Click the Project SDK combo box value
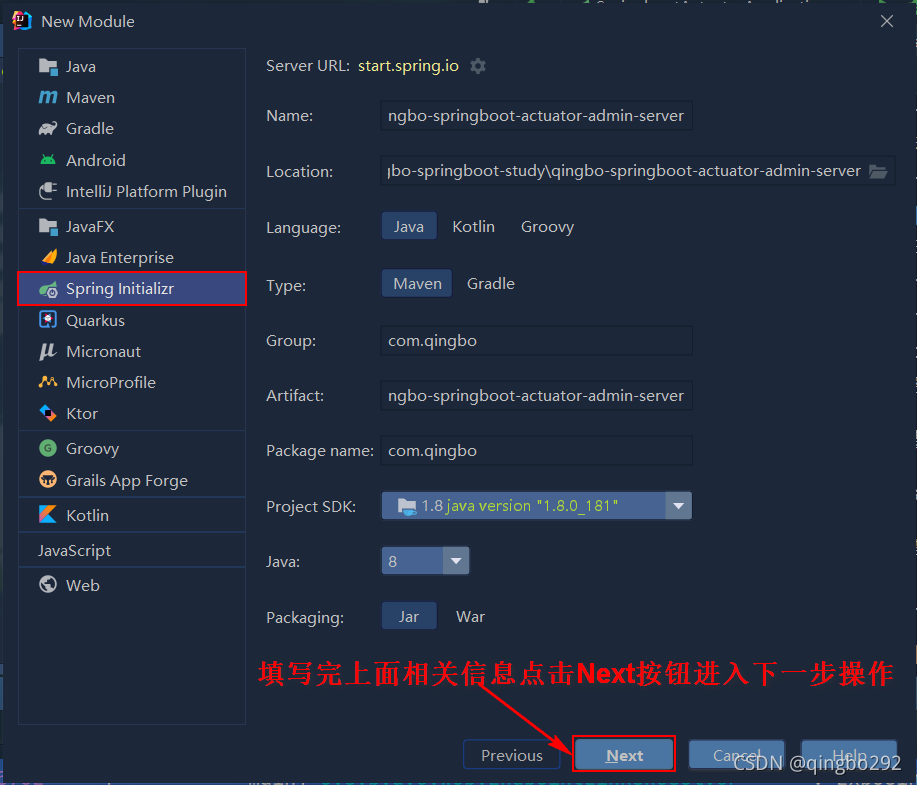 click(523, 506)
